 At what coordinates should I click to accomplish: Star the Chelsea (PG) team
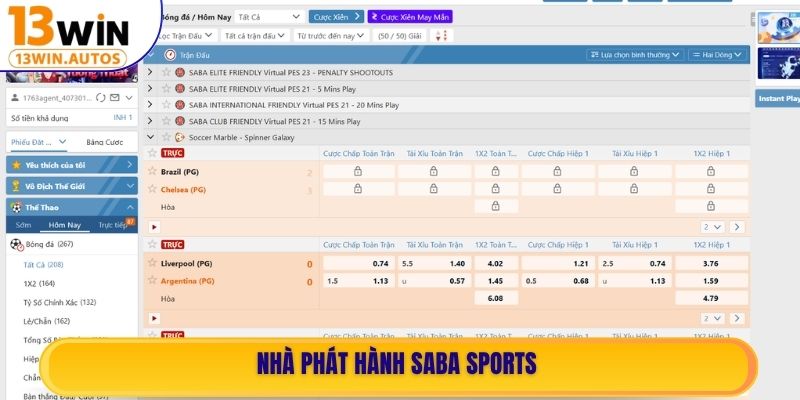coord(152,189)
